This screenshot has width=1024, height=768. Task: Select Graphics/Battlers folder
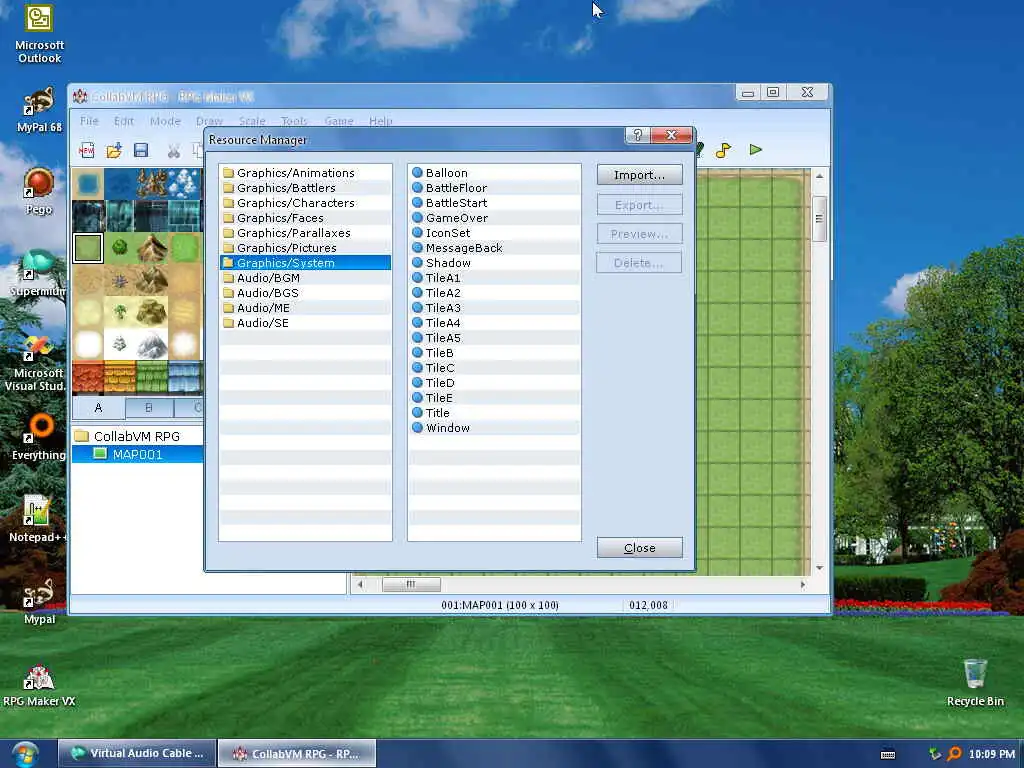pos(305,188)
